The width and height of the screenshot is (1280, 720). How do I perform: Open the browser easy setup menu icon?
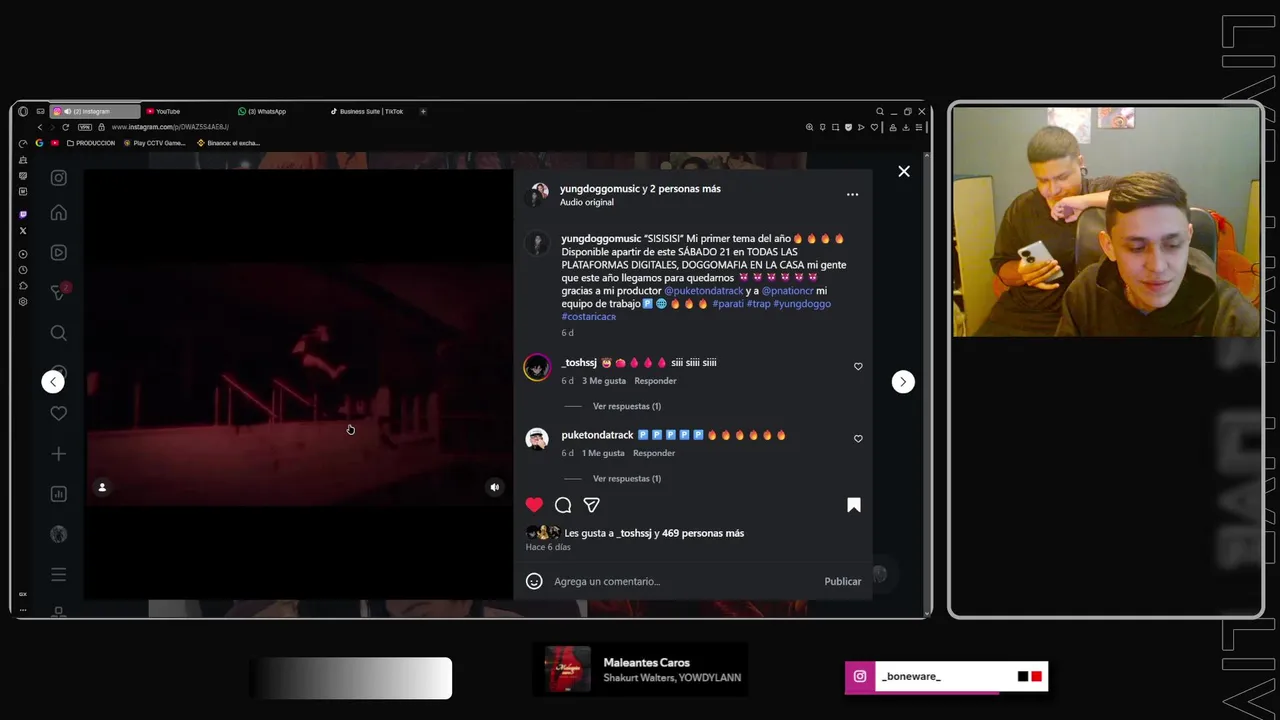[919, 127]
